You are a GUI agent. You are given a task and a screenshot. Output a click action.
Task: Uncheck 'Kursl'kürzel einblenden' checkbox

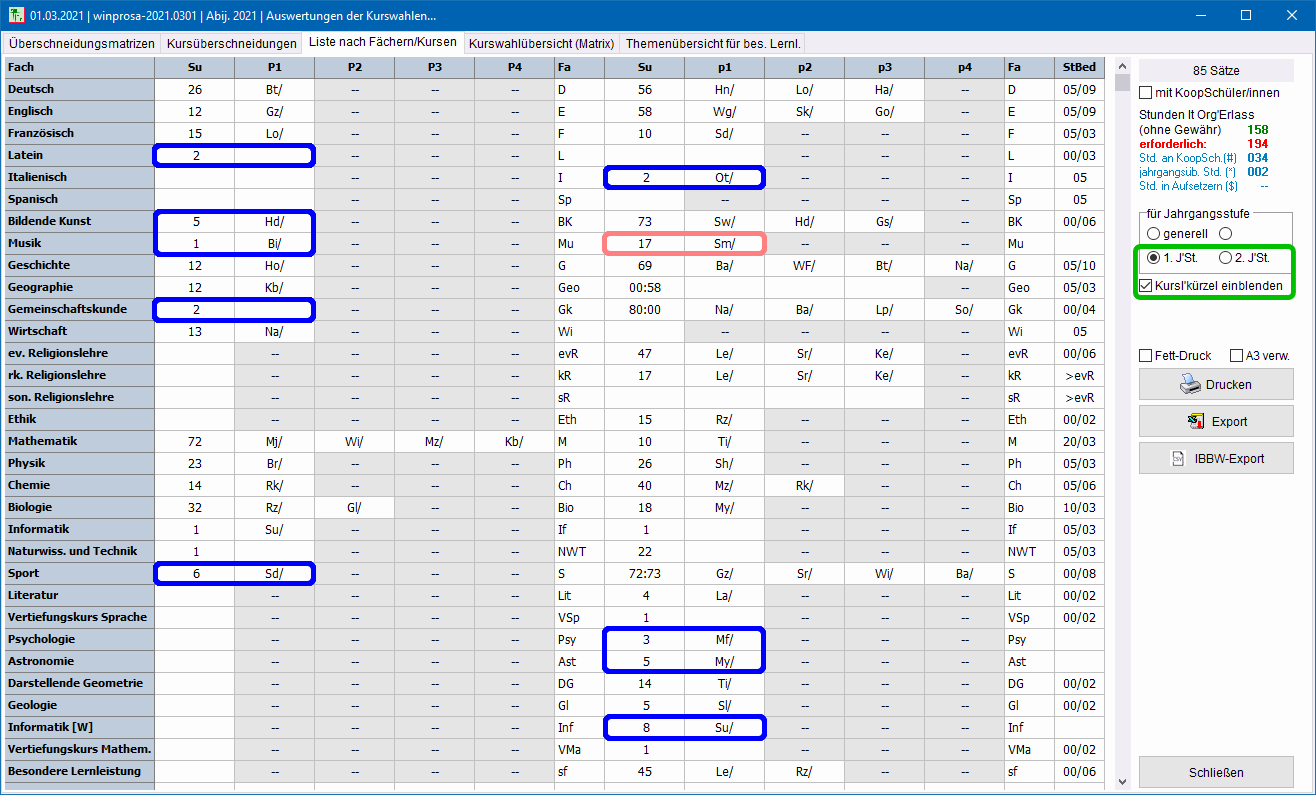click(1146, 285)
